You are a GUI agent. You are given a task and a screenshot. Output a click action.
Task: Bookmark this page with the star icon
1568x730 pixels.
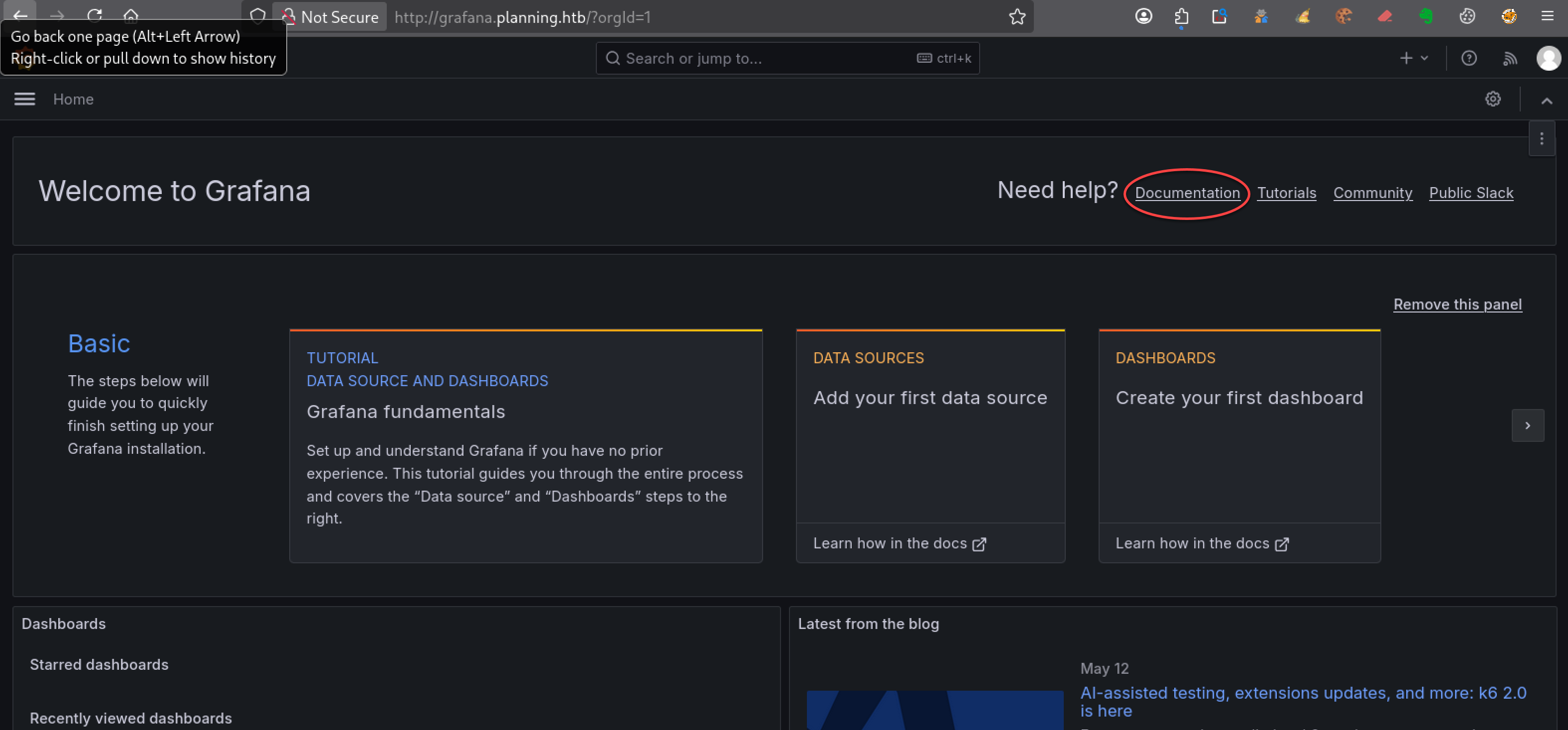coord(1017,16)
